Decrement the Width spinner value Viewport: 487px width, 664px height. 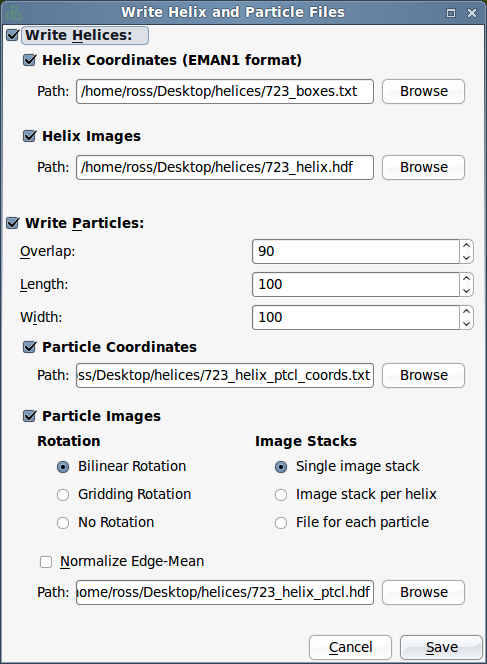[466, 324]
